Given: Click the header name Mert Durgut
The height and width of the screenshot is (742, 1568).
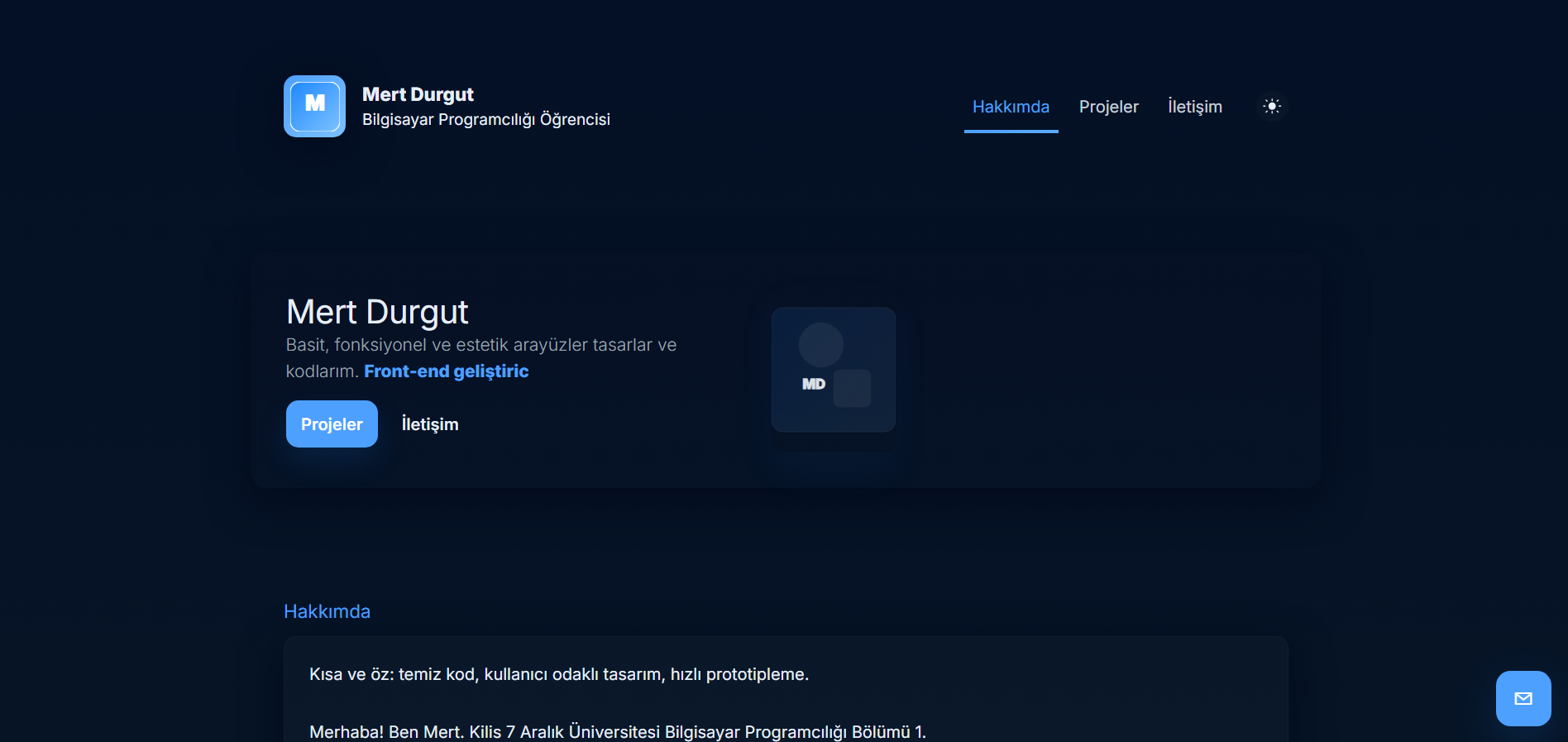Looking at the screenshot, I should pyautogui.click(x=418, y=94).
